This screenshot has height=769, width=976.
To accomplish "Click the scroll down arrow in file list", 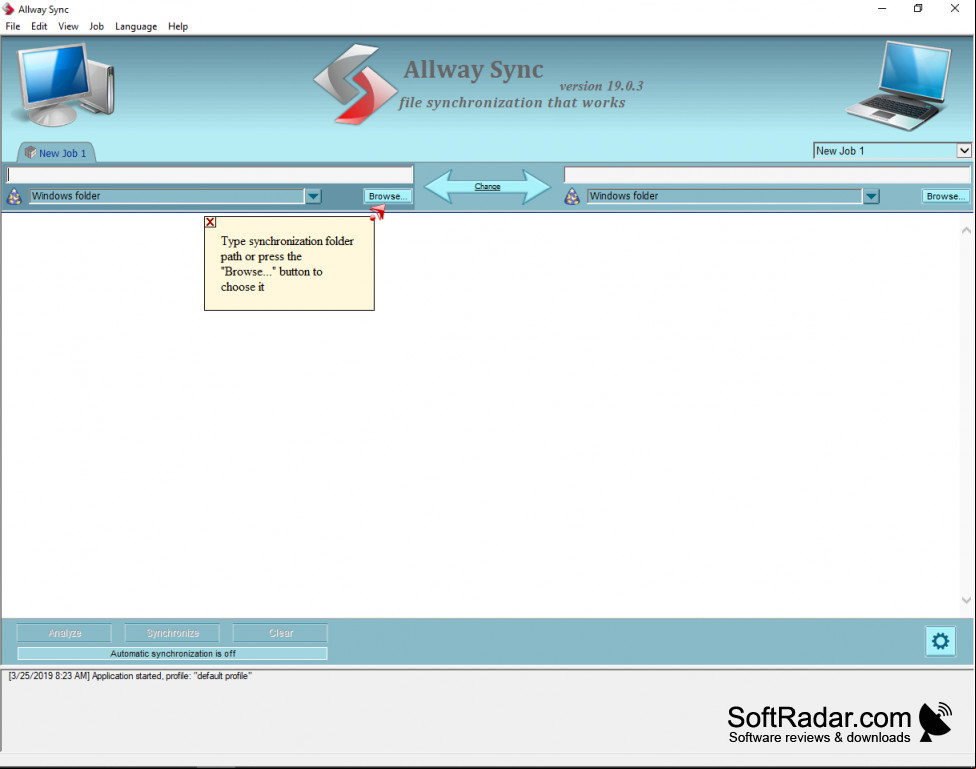I will [x=966, y=600].
